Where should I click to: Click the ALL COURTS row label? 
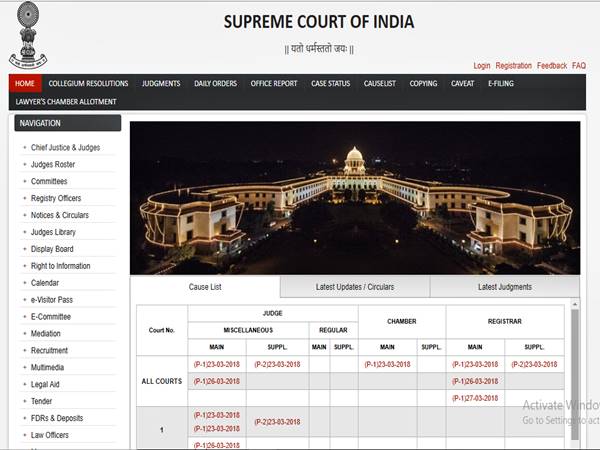[x=162, y=382]
